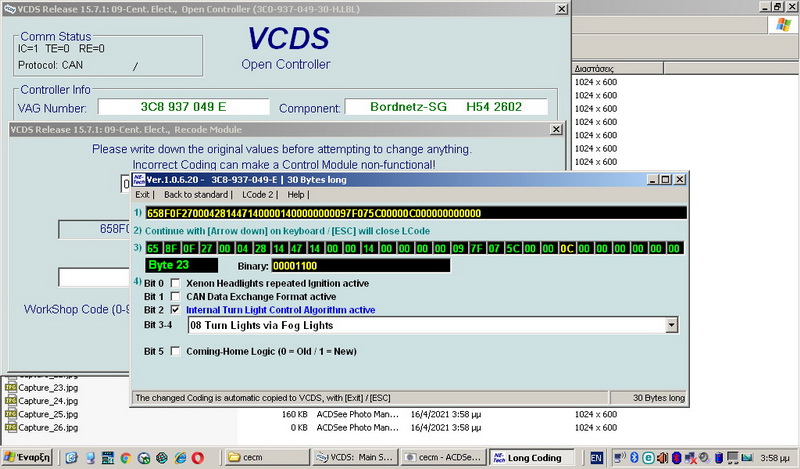Switch to VCDS: Main S... taskbar button

click(355, 457)
